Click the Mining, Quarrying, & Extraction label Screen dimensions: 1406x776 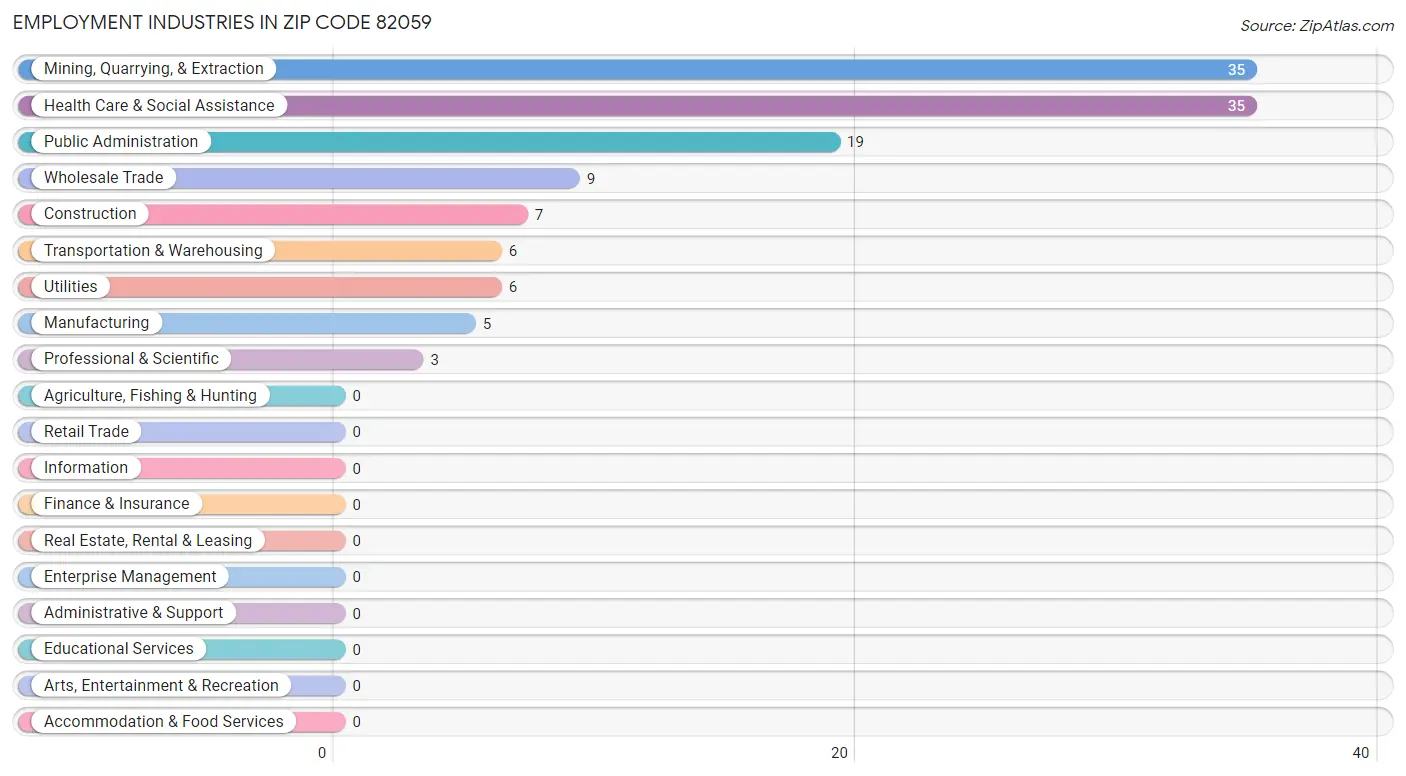point(153,69)
